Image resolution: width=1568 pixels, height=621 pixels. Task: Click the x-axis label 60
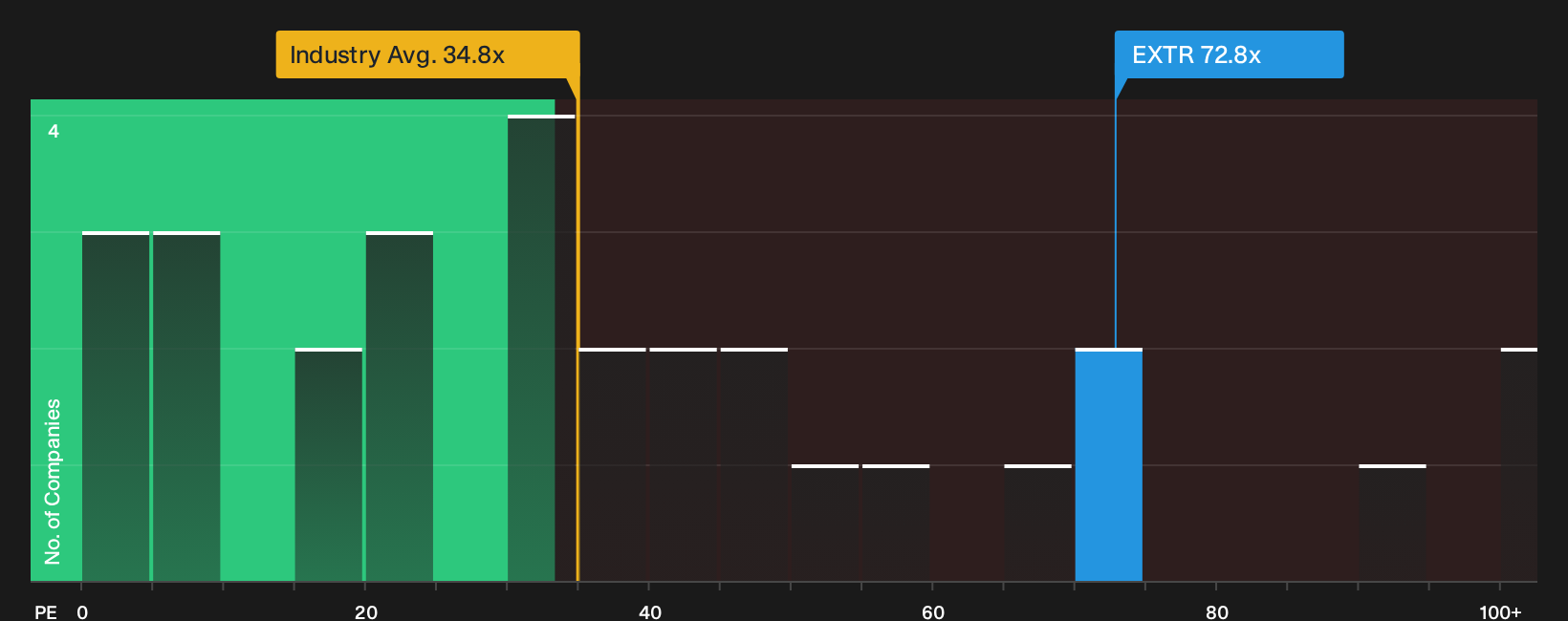click(x=933, y=611)
